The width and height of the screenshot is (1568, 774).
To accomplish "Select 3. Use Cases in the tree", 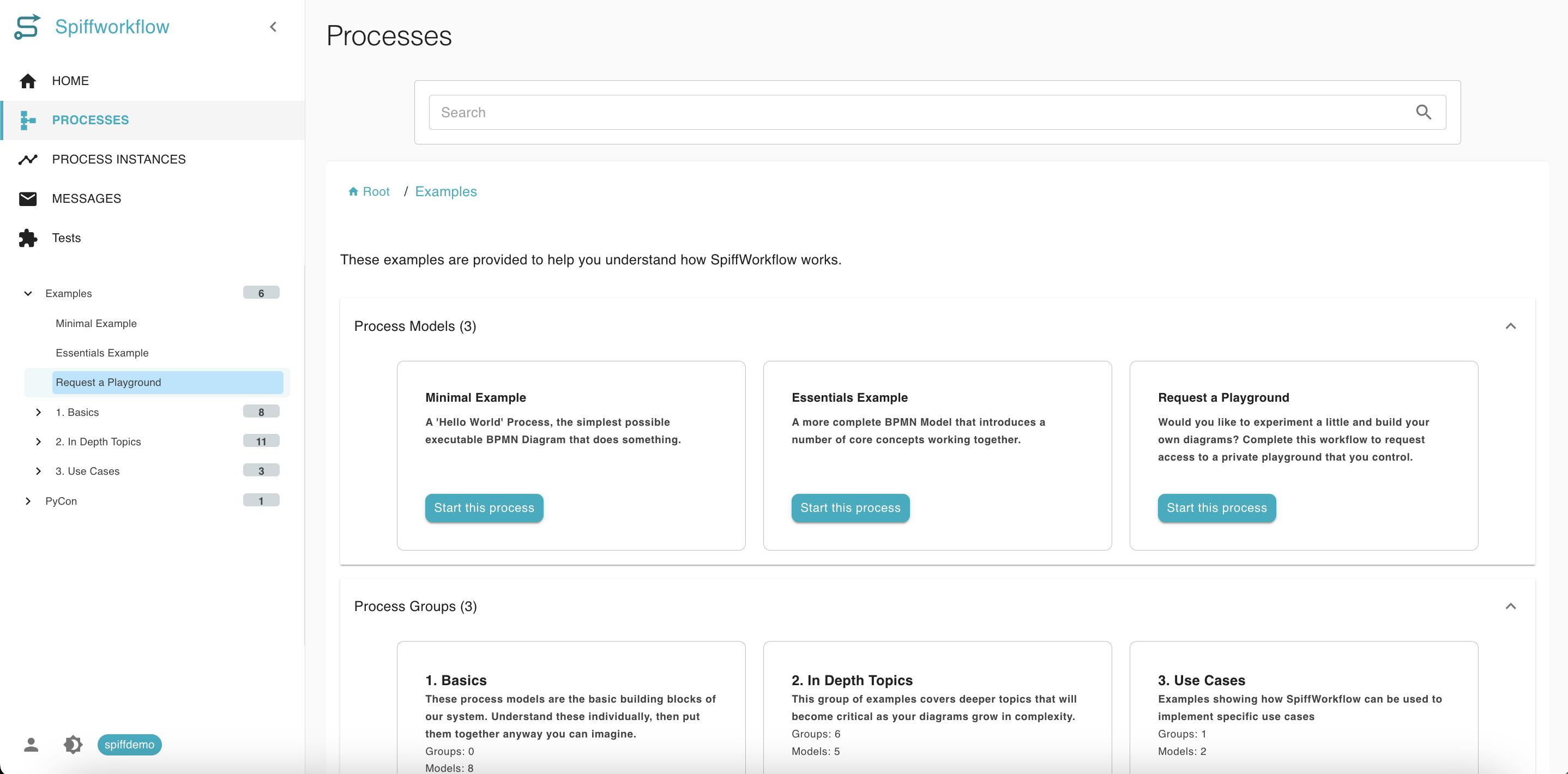I will [x=88, y=471].
